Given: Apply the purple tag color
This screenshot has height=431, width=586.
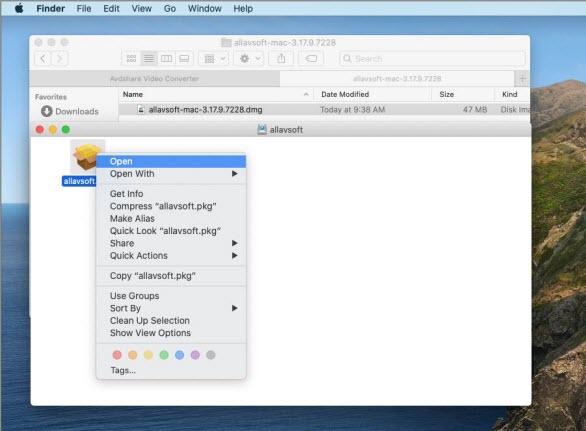Looking at the screenshot, I should [195, 355].
